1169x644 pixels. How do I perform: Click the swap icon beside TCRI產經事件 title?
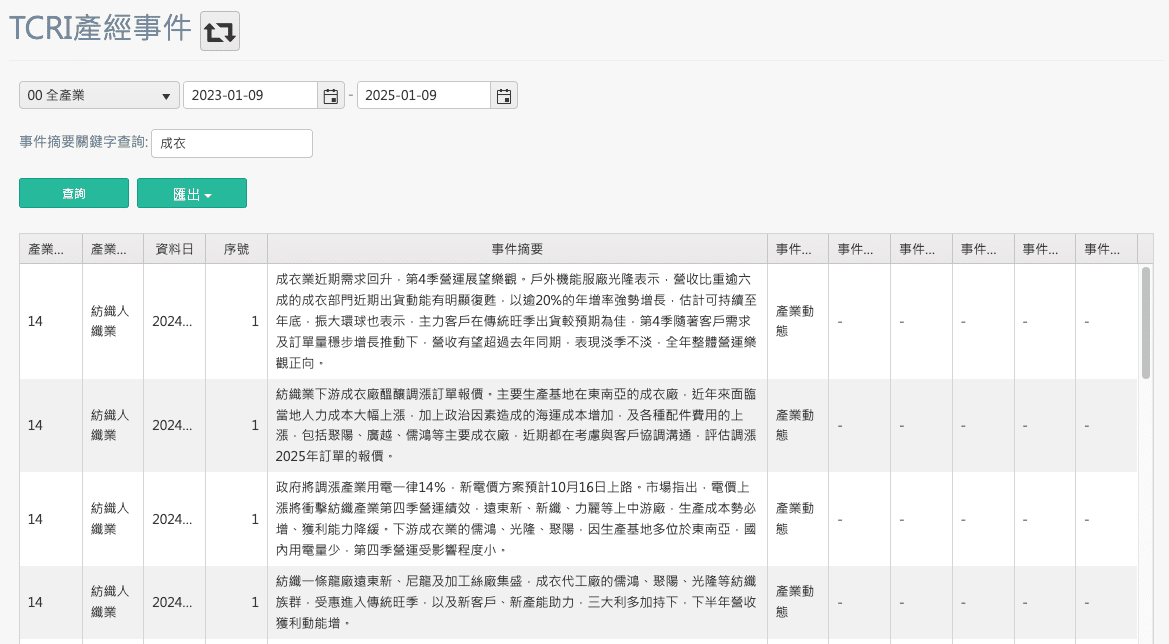pyautogui.click(x=219, y=31)
